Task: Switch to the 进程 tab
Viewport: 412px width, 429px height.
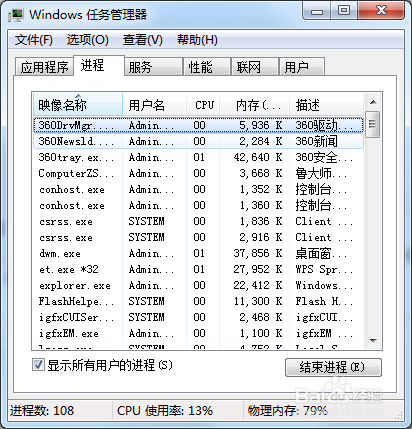Action: pos(99,65)
